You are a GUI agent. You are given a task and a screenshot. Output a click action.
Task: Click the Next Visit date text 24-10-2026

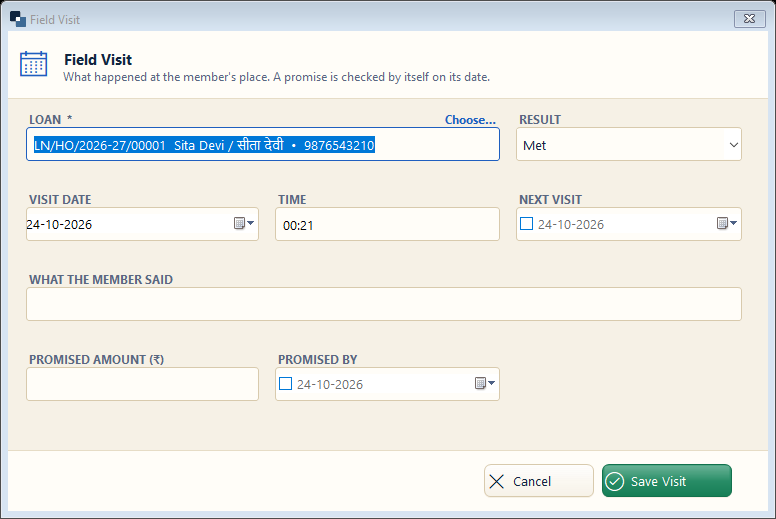click(x=571, y=225)
